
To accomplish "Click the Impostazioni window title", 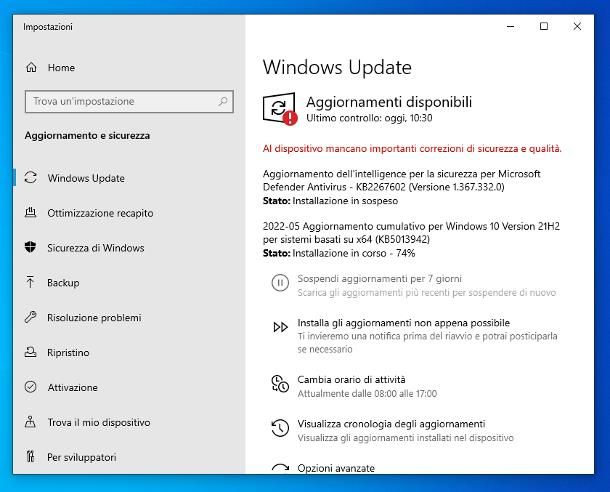I will click(47, 27).
